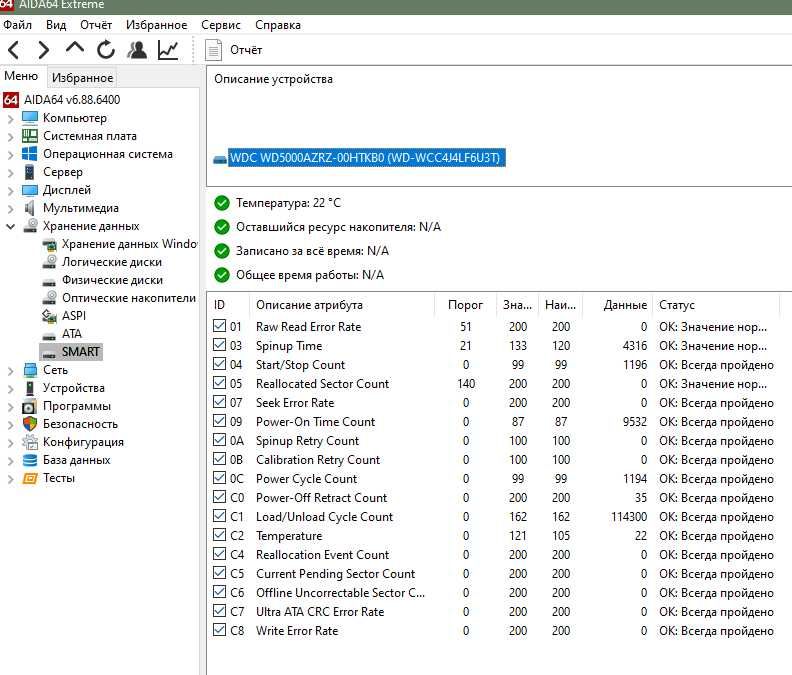
Task: Refresh using the circular arrow icon
Action: (106, 50)
